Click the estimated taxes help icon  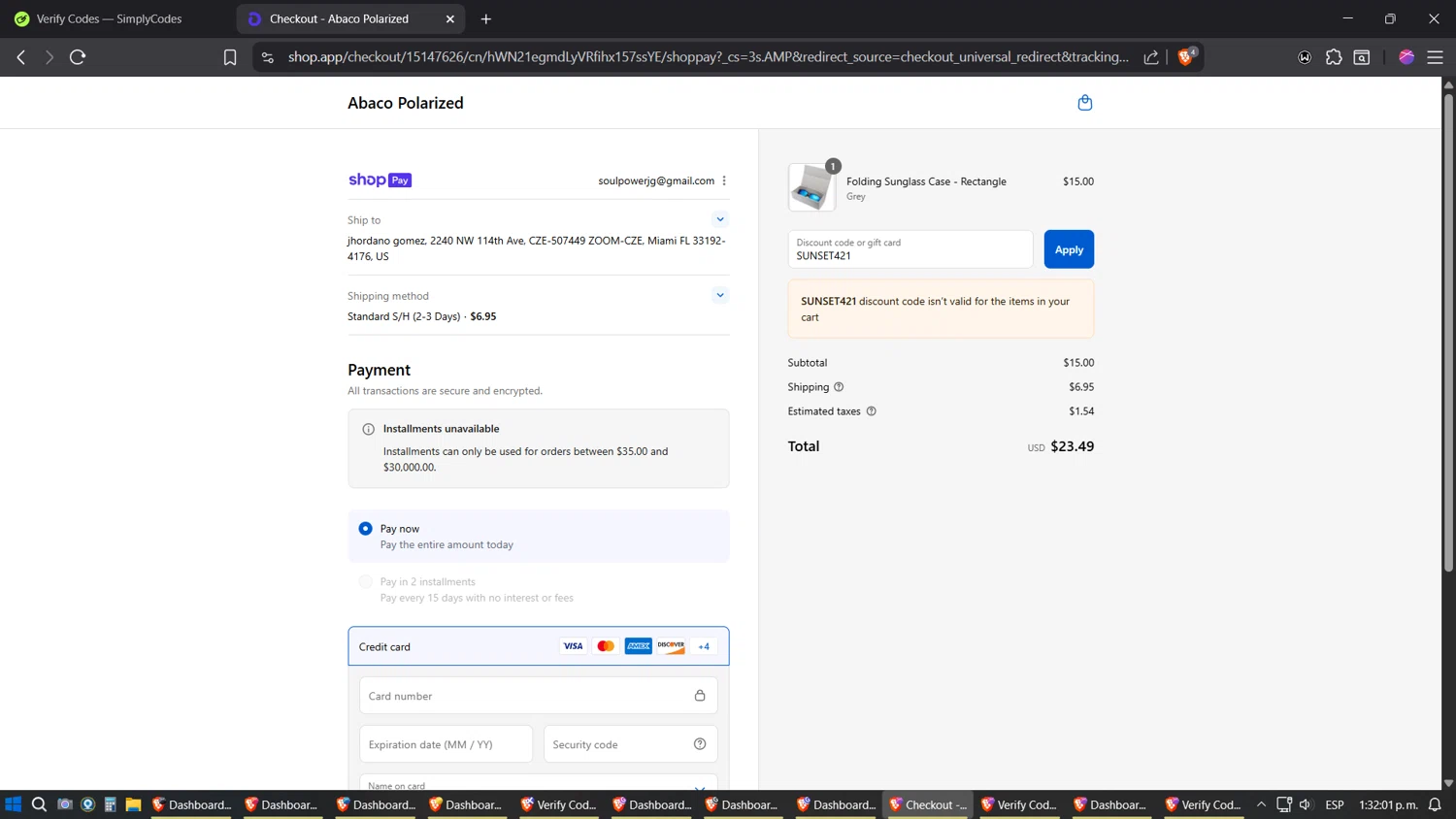coord(871,411)
